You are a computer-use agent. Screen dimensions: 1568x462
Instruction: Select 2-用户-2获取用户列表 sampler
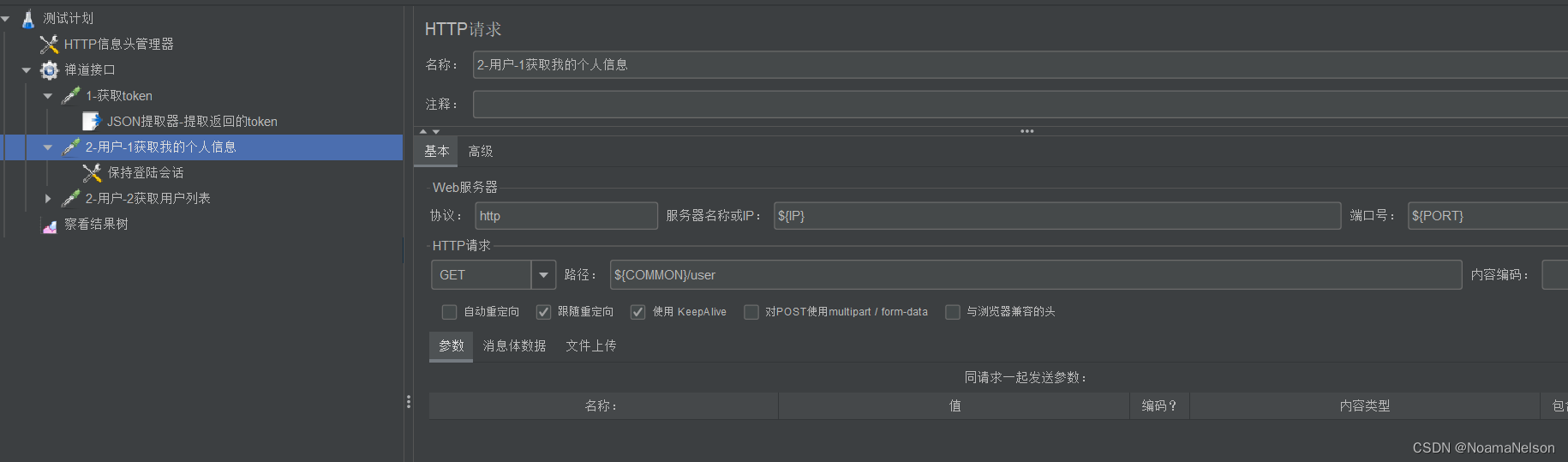pos(148,198)
